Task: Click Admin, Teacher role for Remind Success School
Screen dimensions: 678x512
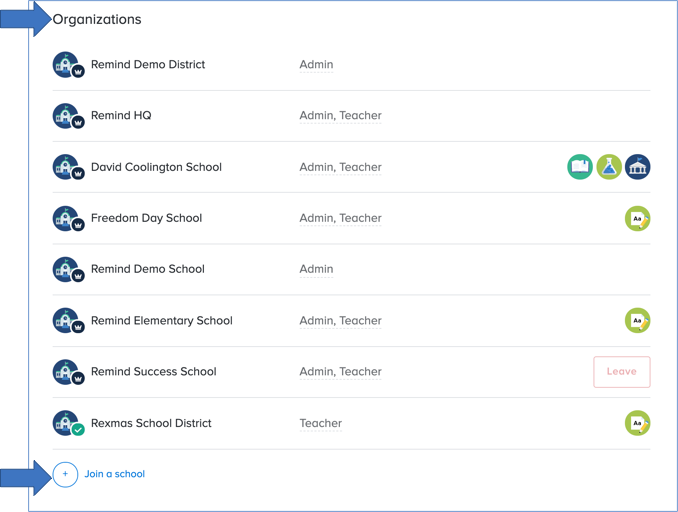Action: [341, 371]
